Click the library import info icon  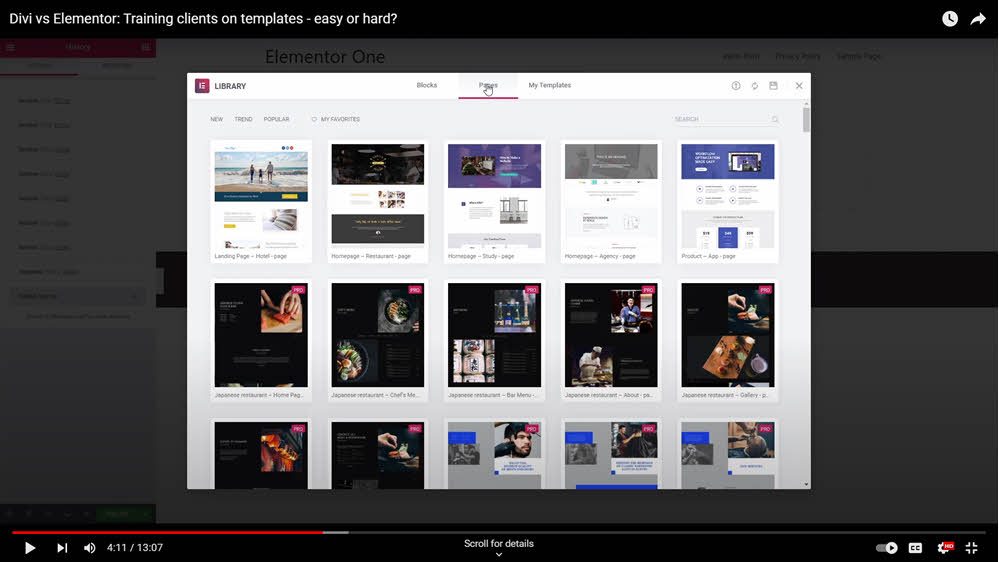point(736,86)
